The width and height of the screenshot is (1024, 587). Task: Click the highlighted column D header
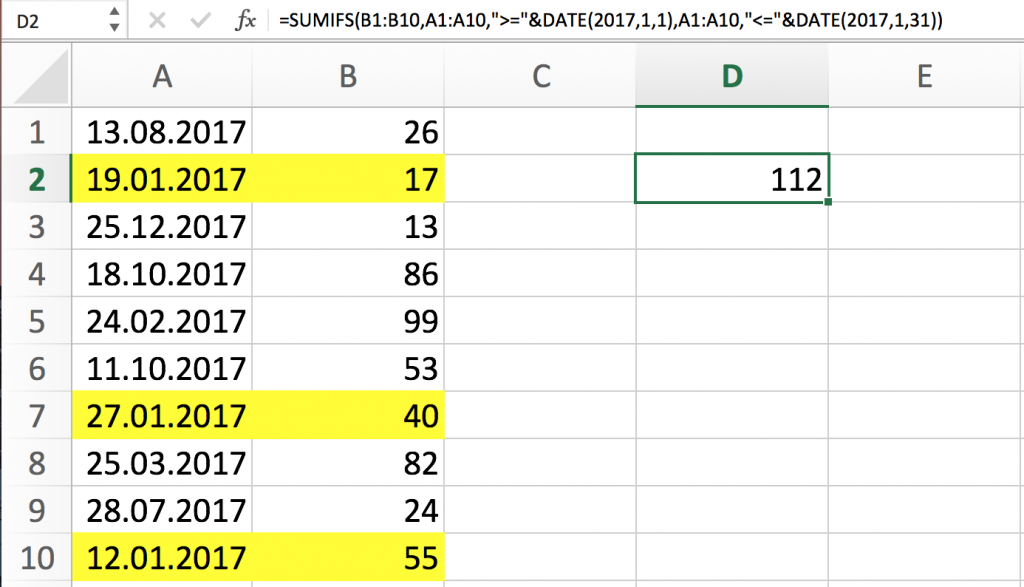coord(732,77)
